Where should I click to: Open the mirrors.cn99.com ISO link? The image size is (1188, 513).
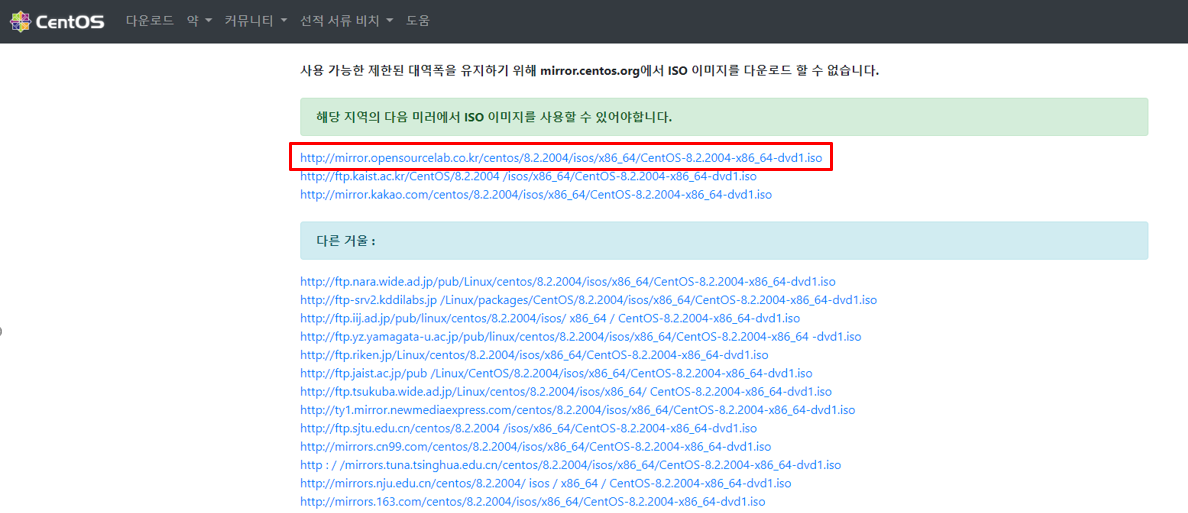tap(536, 447)
